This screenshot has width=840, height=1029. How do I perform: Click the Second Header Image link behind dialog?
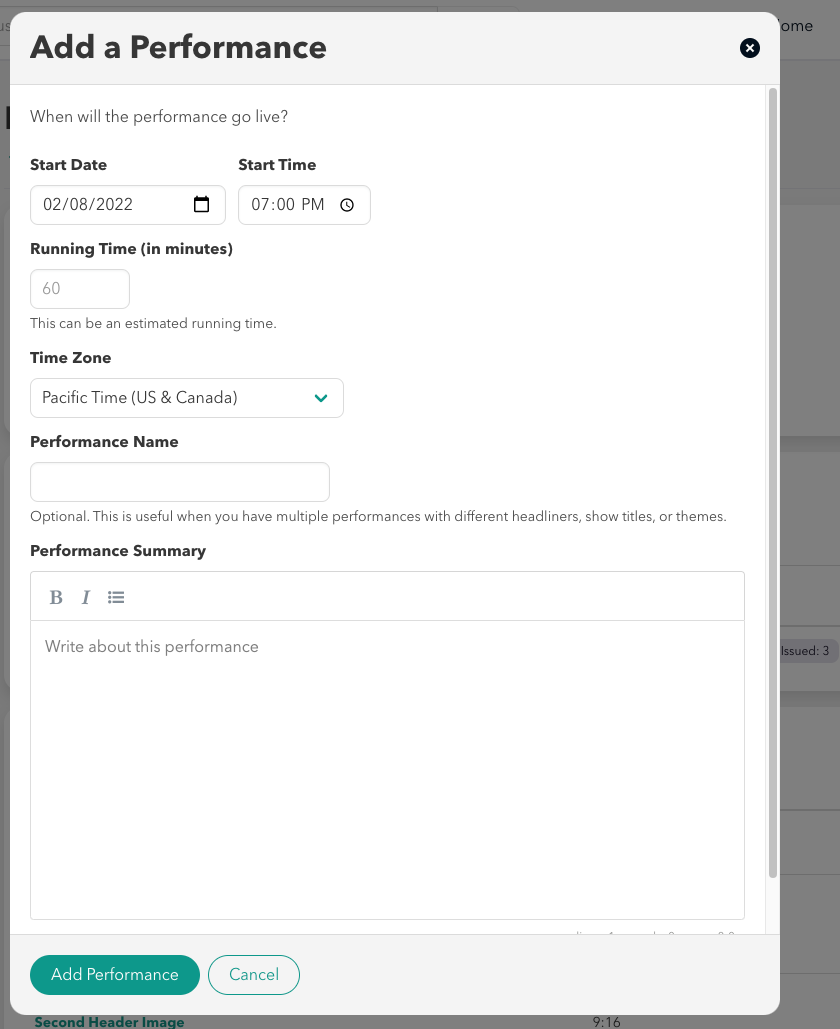pos(110,1022)
